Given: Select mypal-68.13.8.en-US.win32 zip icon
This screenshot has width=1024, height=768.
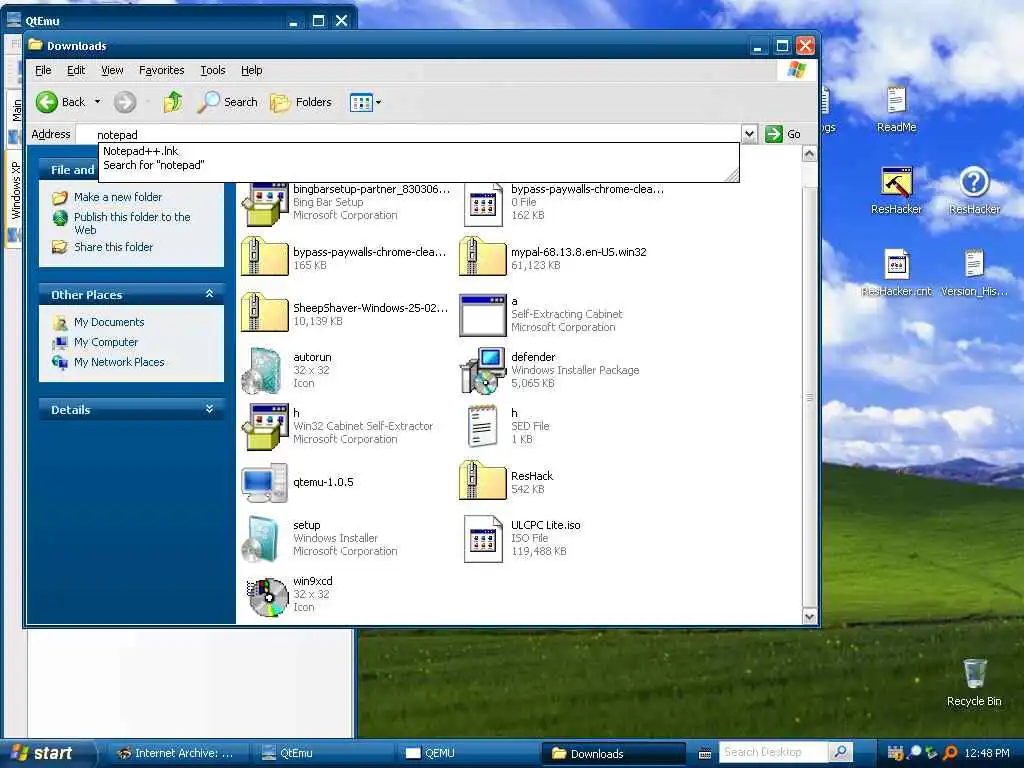Looking at the screenshot, I should (483, 257).
